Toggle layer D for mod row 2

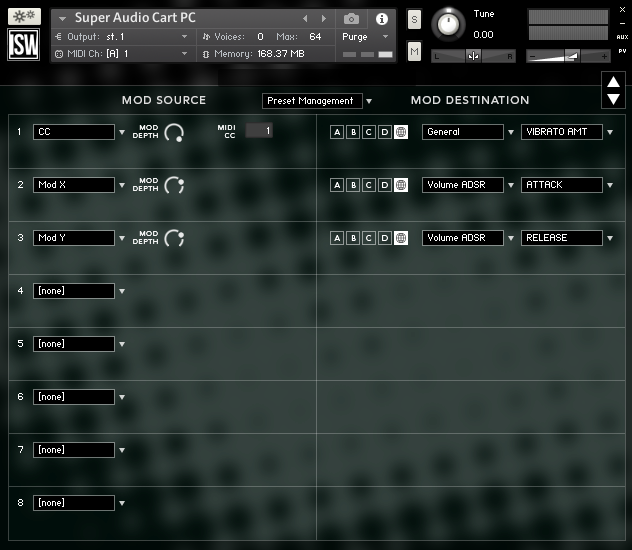pos(385,185)
